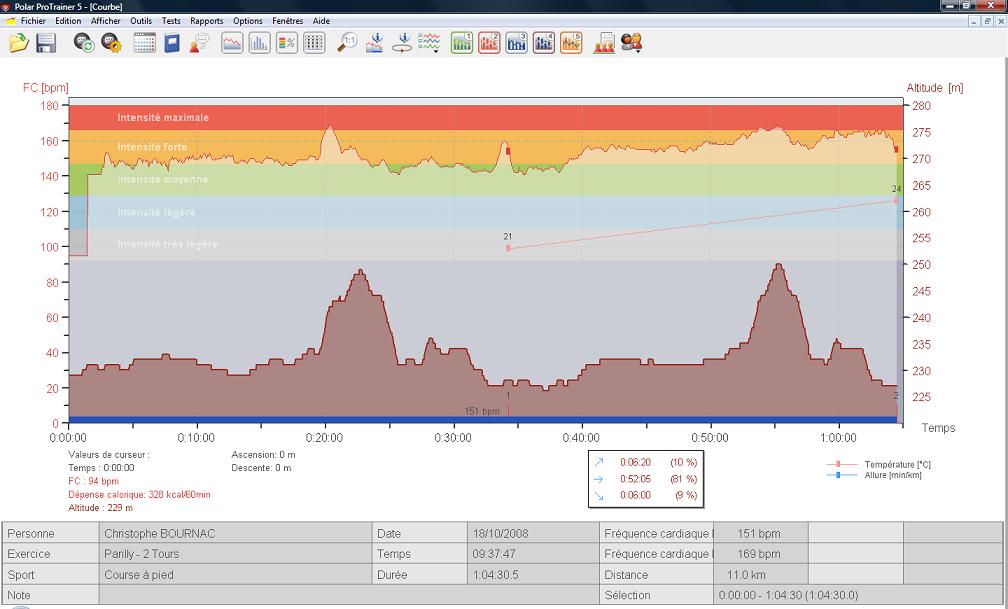Click the Dépense calorique value text

[140, 495]
